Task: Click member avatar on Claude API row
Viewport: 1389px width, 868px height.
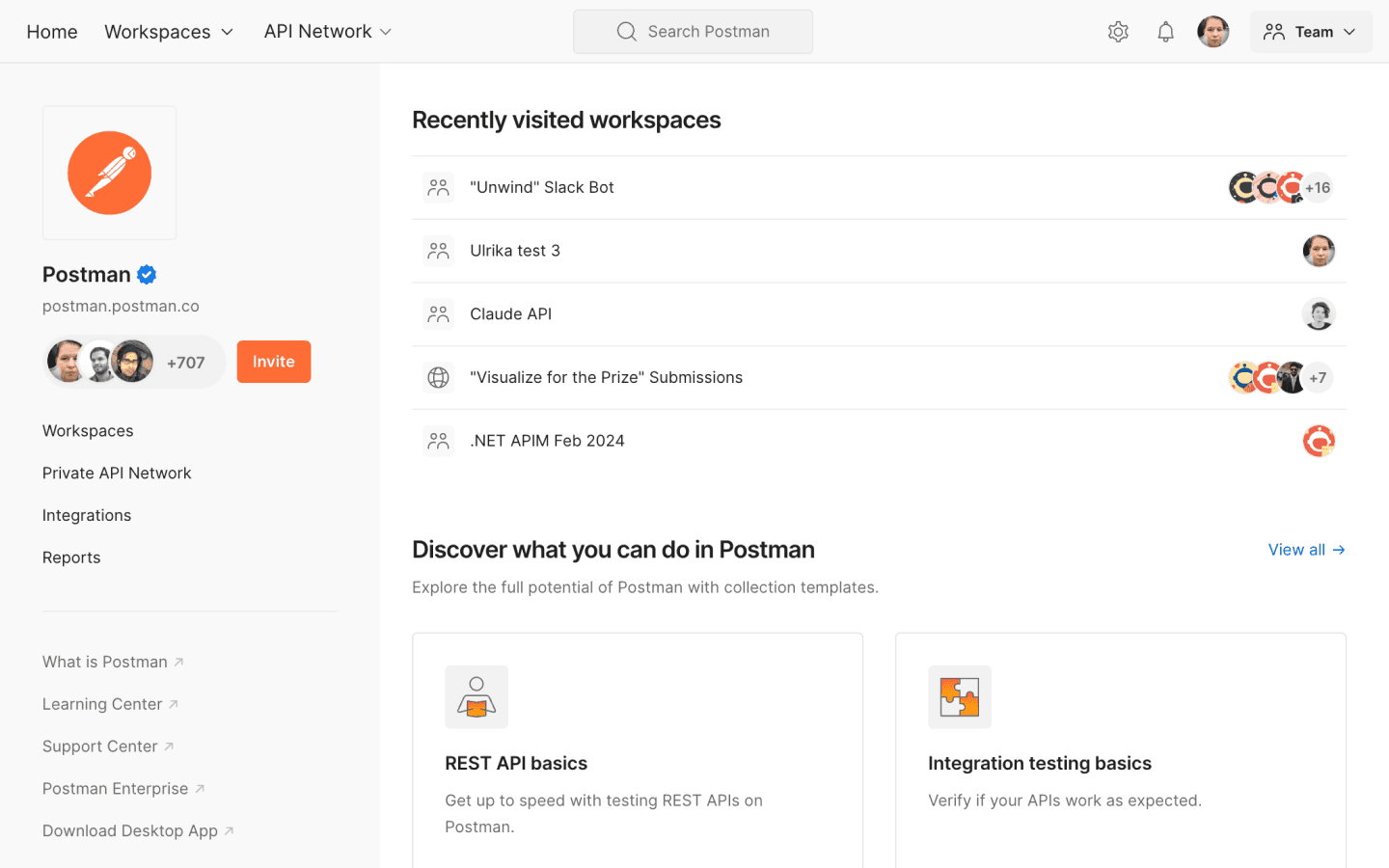Action: coord(1319,314)
